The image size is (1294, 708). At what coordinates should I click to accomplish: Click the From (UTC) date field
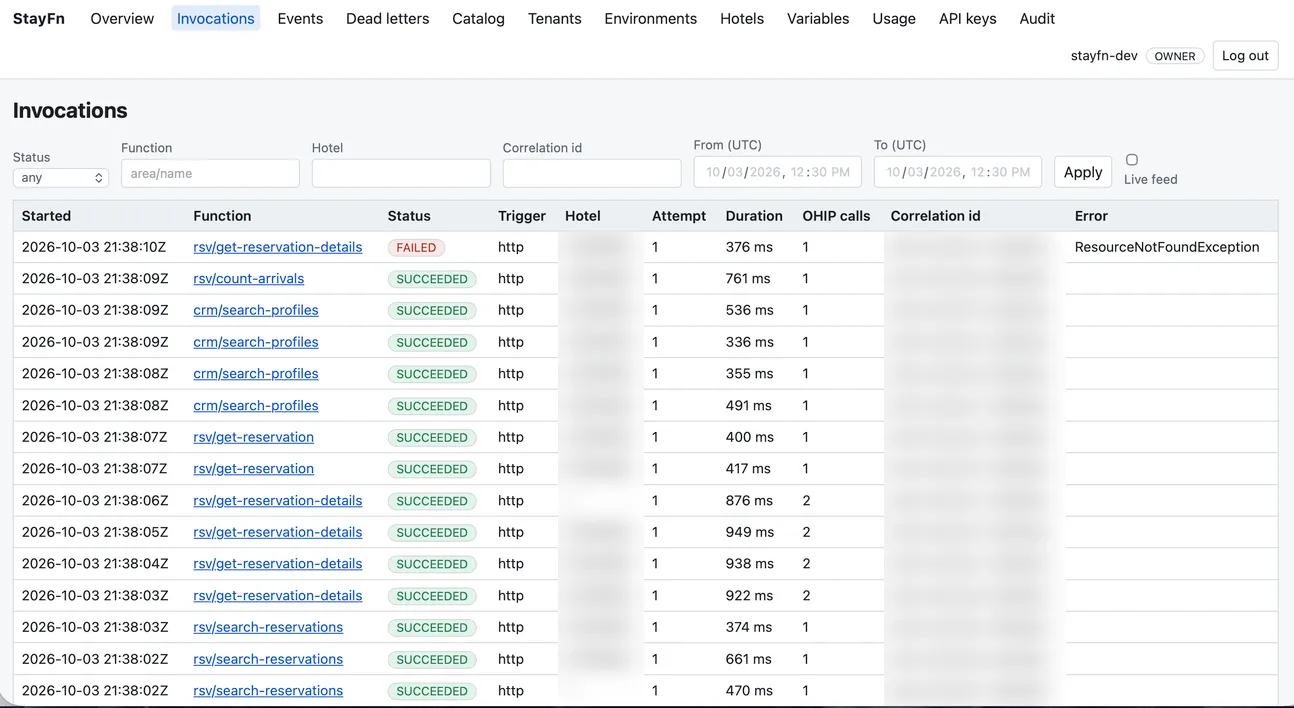777,172
